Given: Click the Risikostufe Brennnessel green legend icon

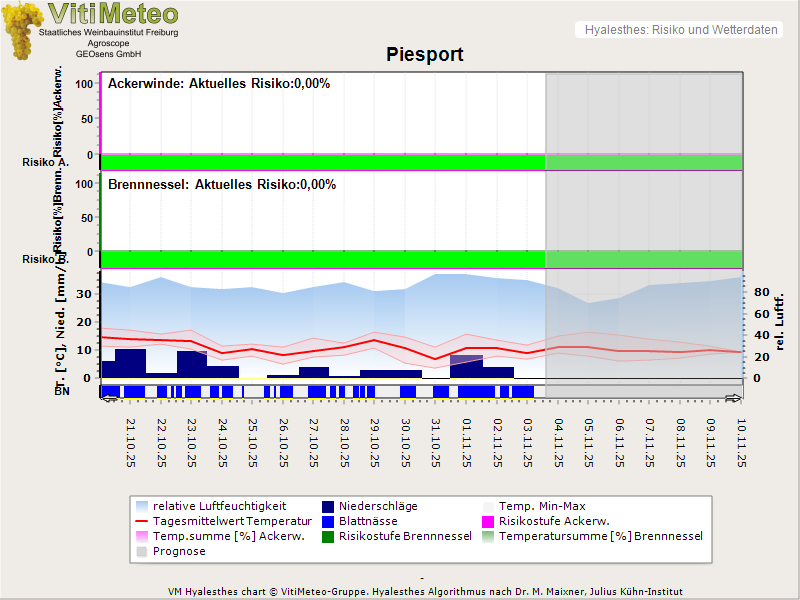Looking at the screenshot, I should [x=329, y=536].
